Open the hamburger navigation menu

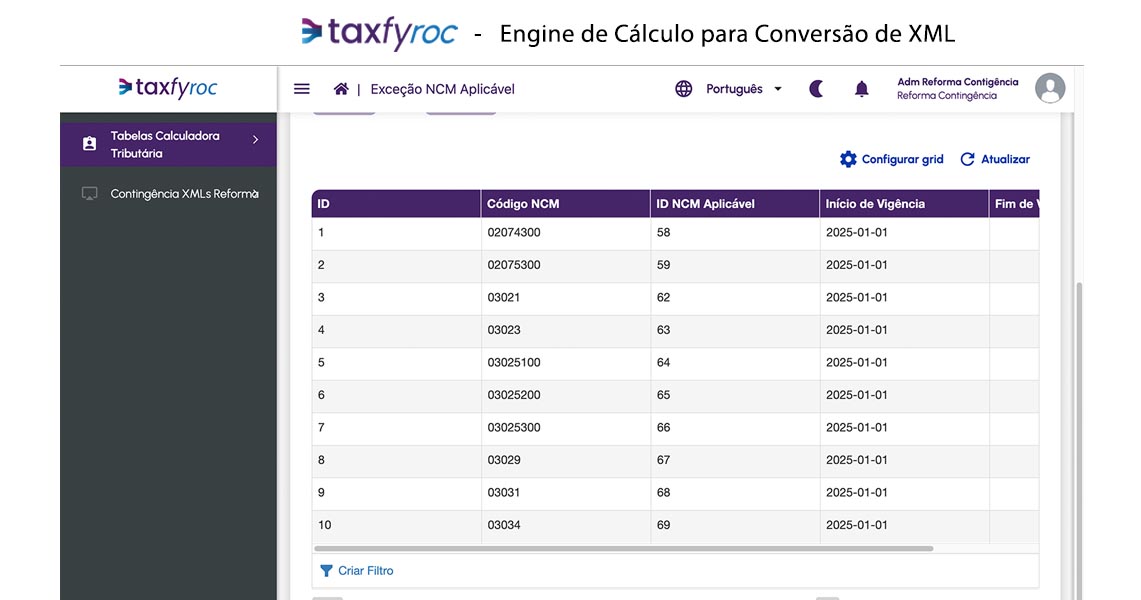tap(302, 89)
